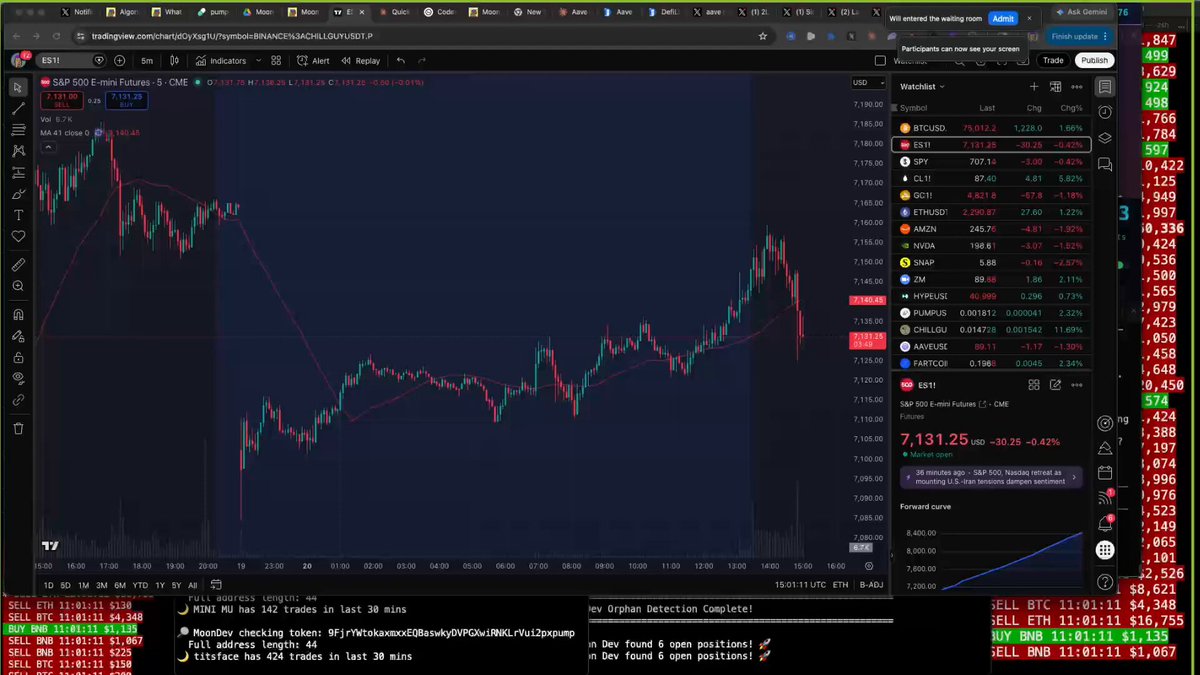This screenshot has height=675, width=1200.
Task: Select the Text annotation tool
Action: 18,215
